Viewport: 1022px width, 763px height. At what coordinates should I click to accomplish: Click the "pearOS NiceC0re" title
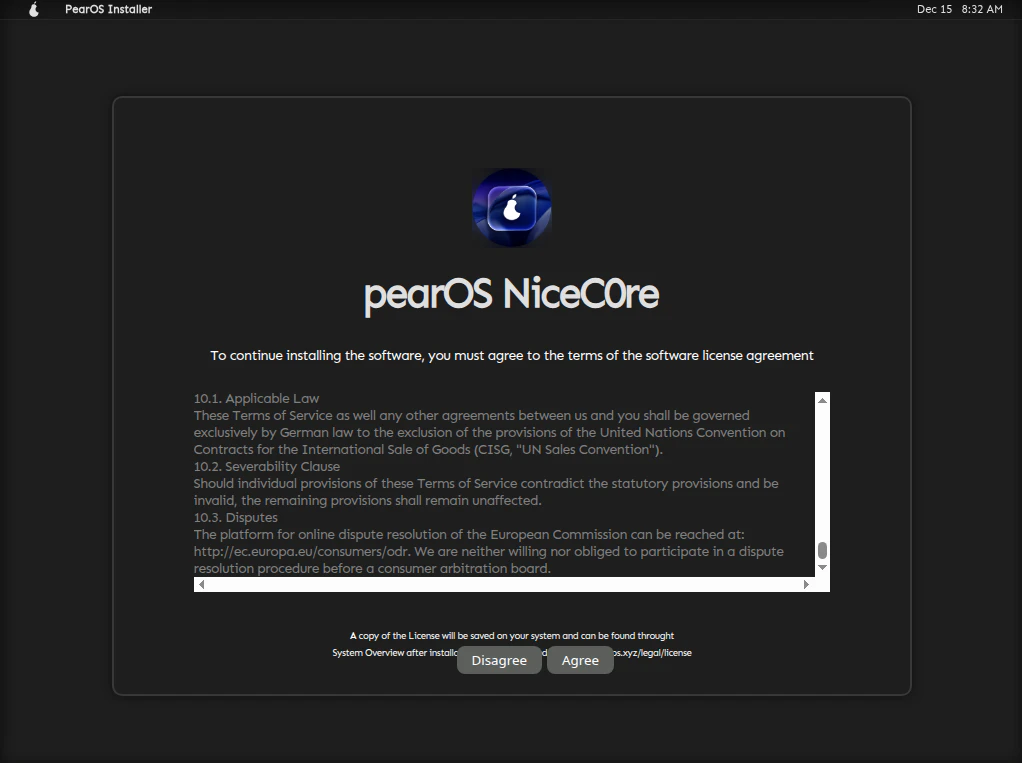tap(512, 295)
